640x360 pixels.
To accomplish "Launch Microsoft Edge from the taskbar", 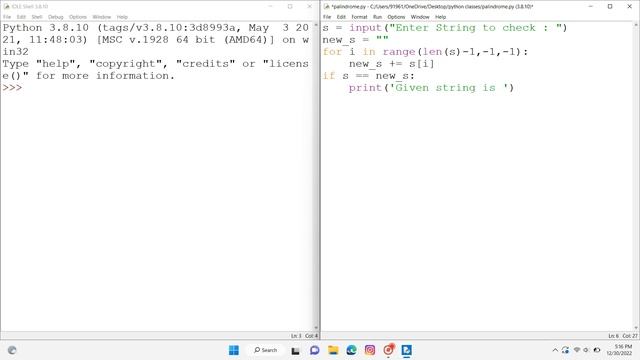I will pos(351,350).
